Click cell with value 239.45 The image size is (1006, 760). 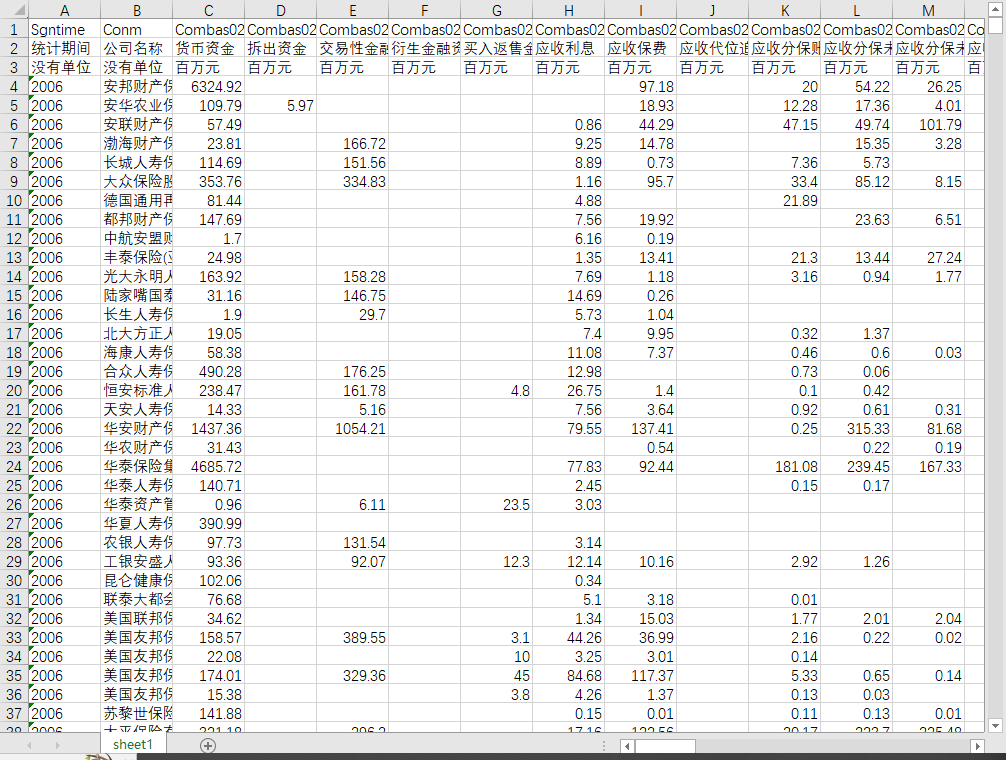pyautogui.click(x=857, y=467)
